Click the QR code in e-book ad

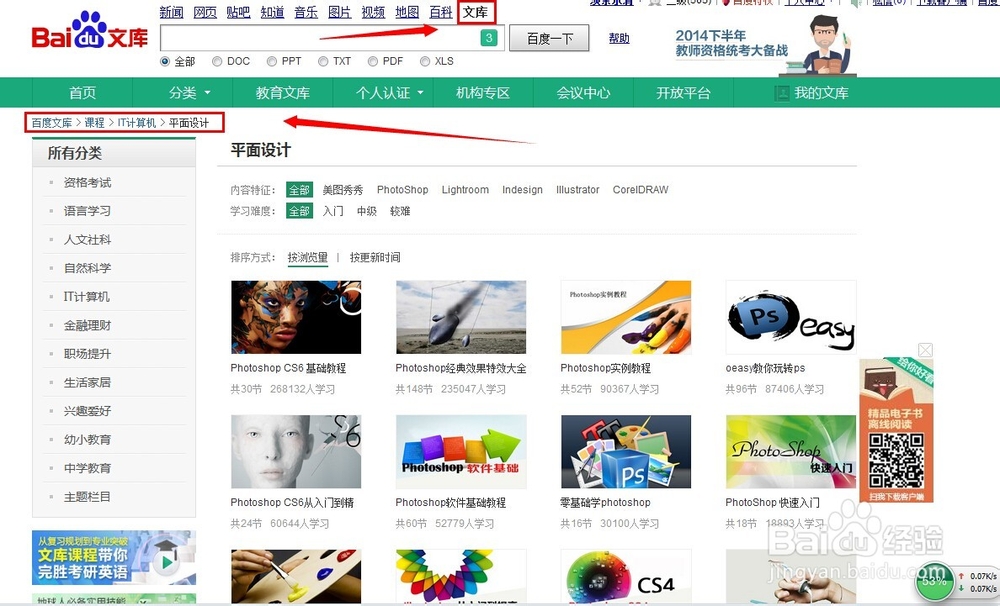(x=896, y=461)
